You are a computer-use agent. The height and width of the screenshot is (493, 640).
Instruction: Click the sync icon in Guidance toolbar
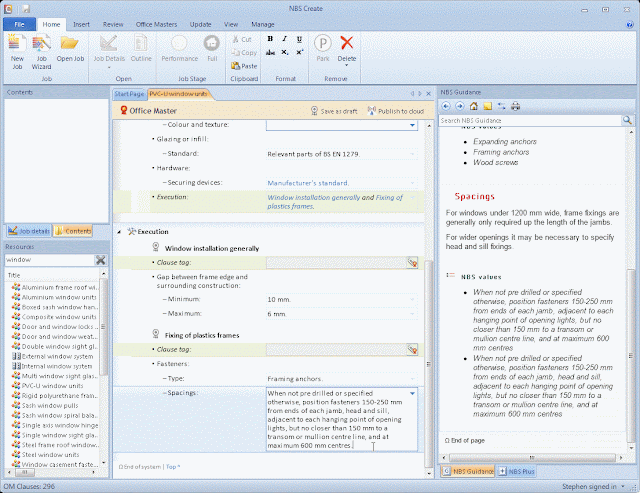tap(501, 106)
